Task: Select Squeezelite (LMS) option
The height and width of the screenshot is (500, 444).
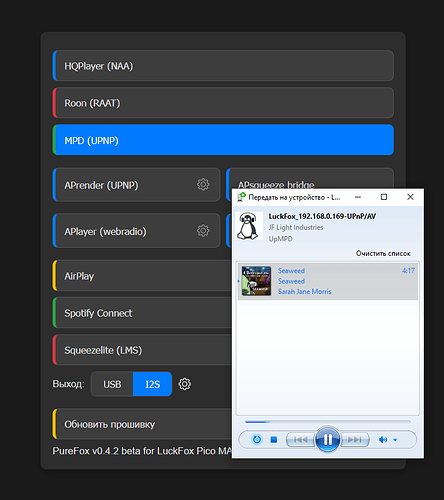Action: pyautogui.click(x=142, y=350)
